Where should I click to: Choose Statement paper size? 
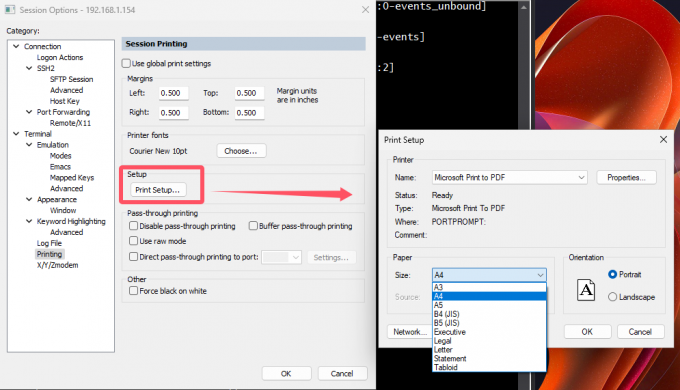[x=489, y=358]
